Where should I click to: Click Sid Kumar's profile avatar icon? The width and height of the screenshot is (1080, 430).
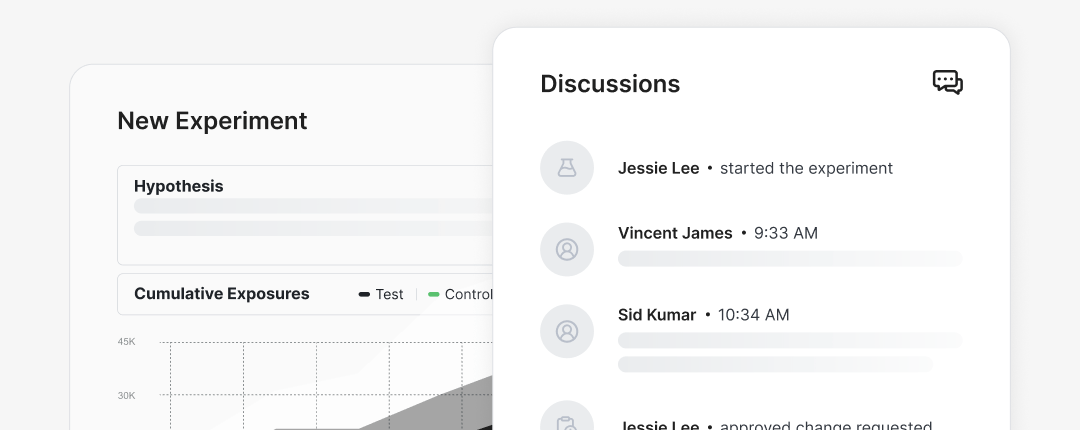567,331
